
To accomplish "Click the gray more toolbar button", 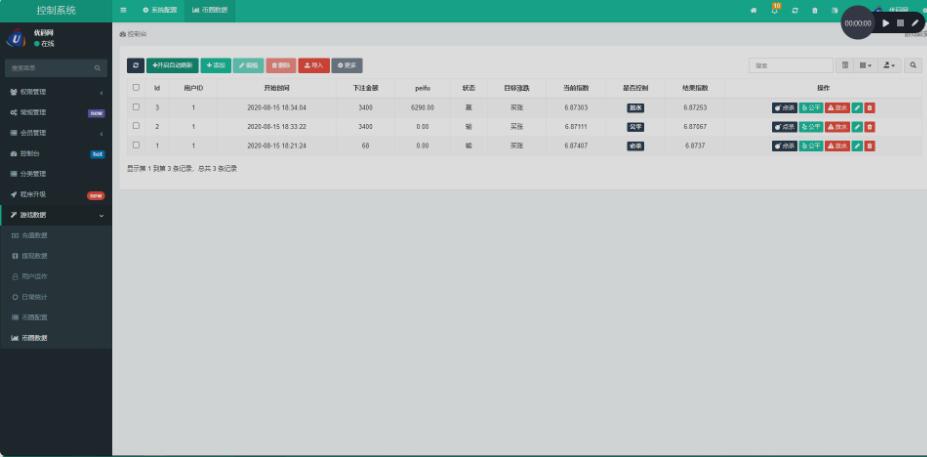I will pyautogui.click(x=347, y=66).
